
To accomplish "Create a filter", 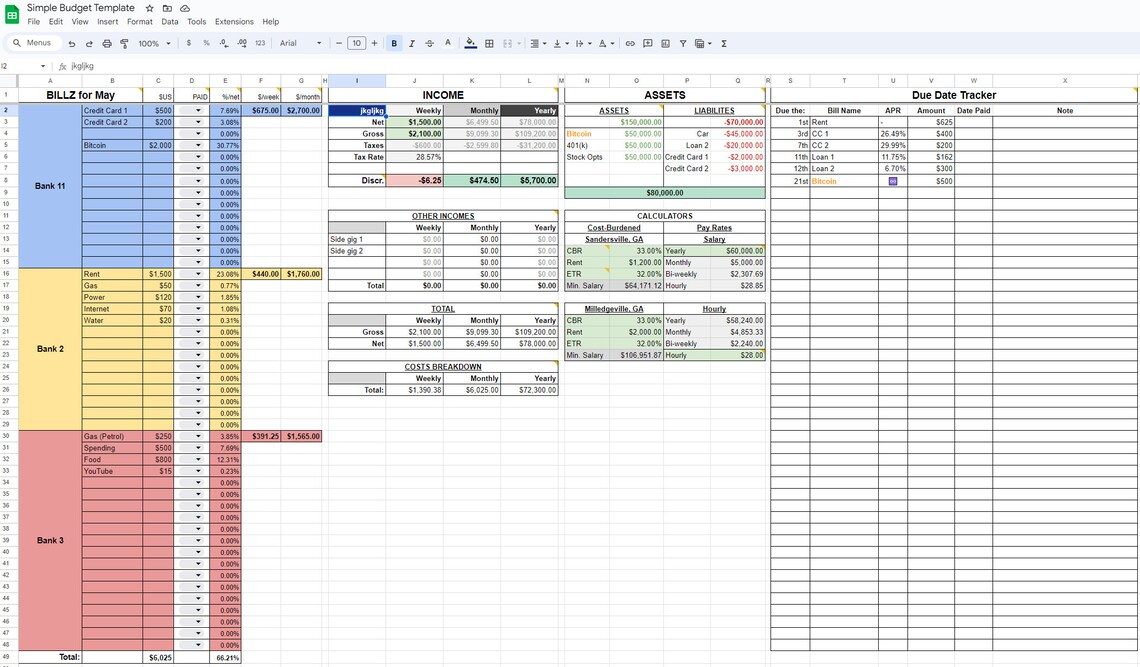I will click(x=681, y=43).
